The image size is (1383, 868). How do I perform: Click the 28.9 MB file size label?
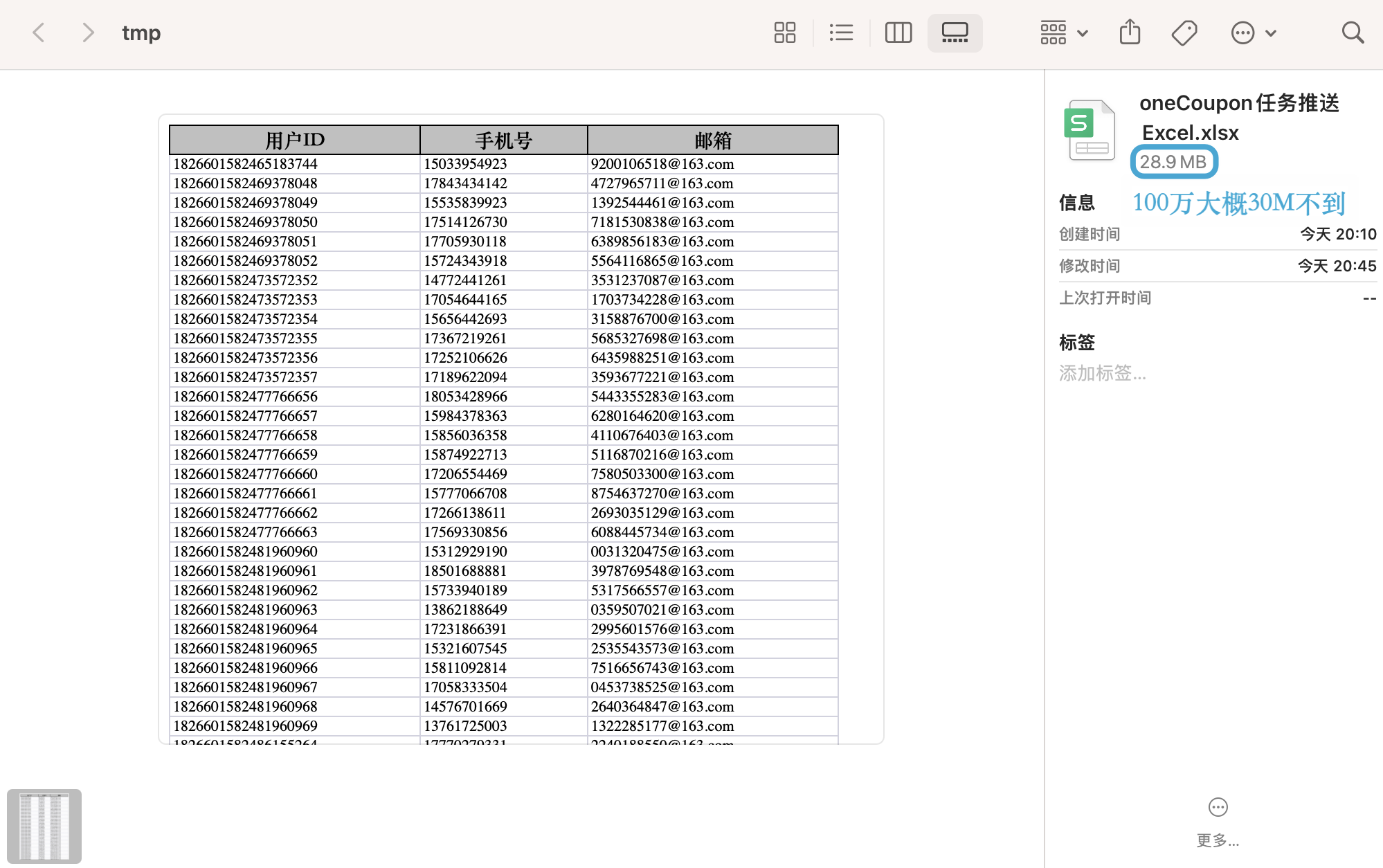(x=1173, y=162)
